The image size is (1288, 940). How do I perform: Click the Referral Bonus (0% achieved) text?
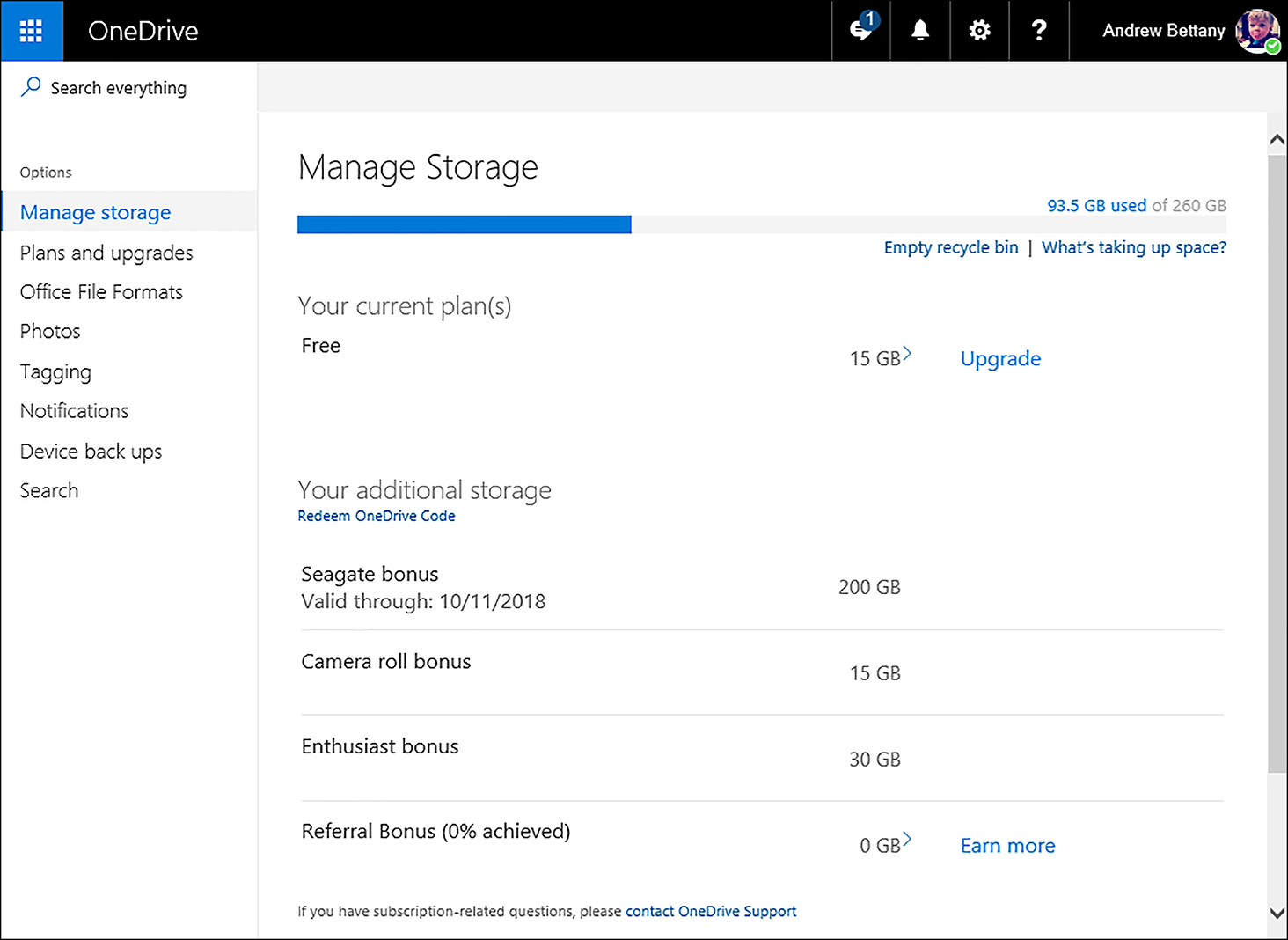point(435,831)
